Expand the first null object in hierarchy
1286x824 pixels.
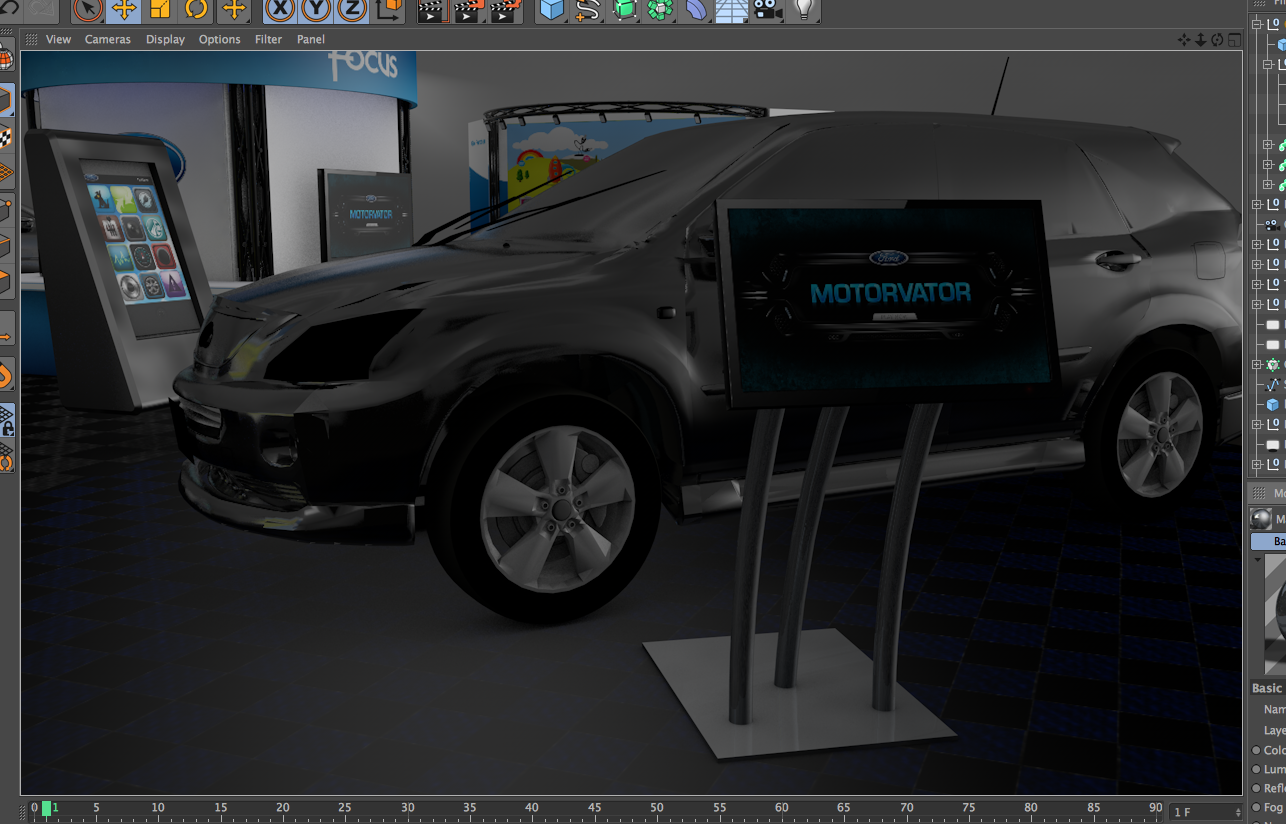click(1258, 204)
